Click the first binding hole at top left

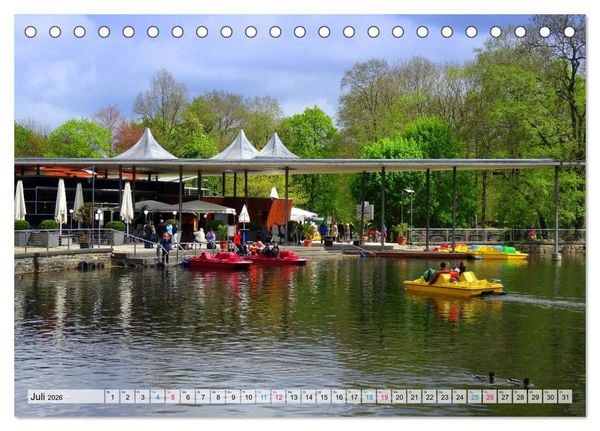click(x=30, y=32)
